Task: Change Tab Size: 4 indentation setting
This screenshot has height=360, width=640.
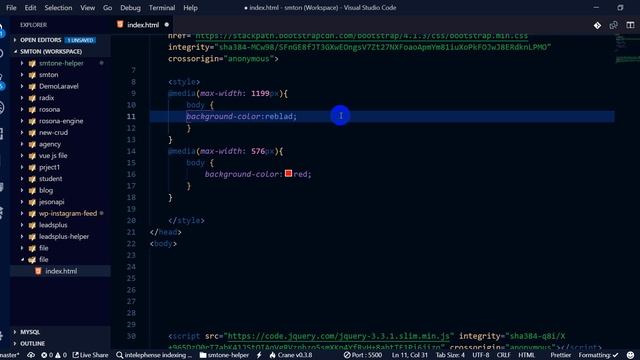Action: tap(450, 355)
